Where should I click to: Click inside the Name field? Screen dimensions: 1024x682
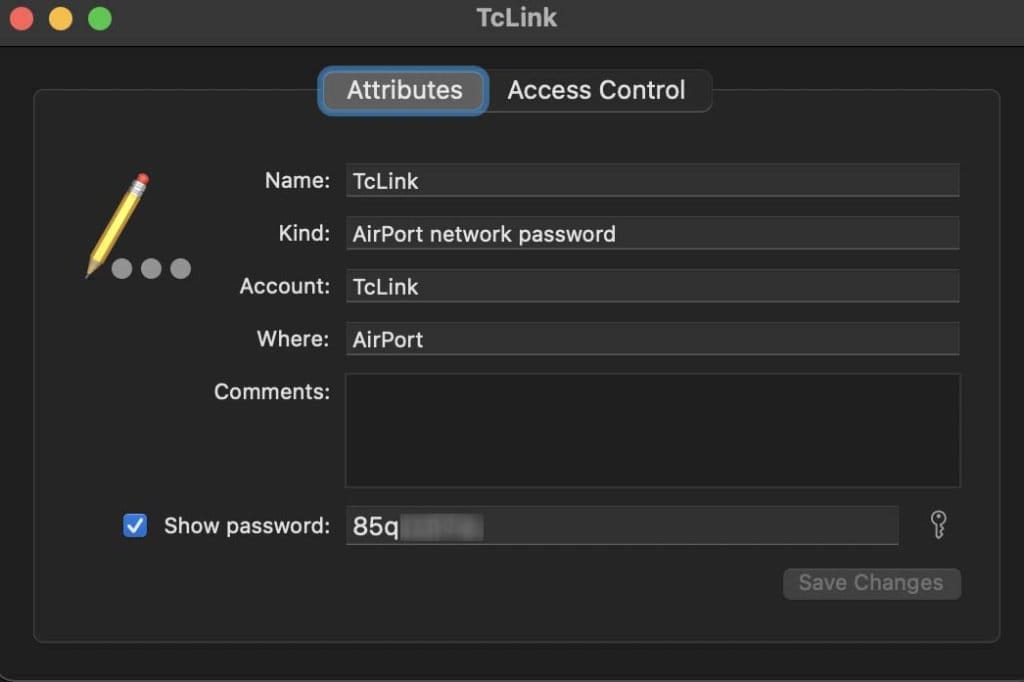pyautogui.click(x=650, y=180)
